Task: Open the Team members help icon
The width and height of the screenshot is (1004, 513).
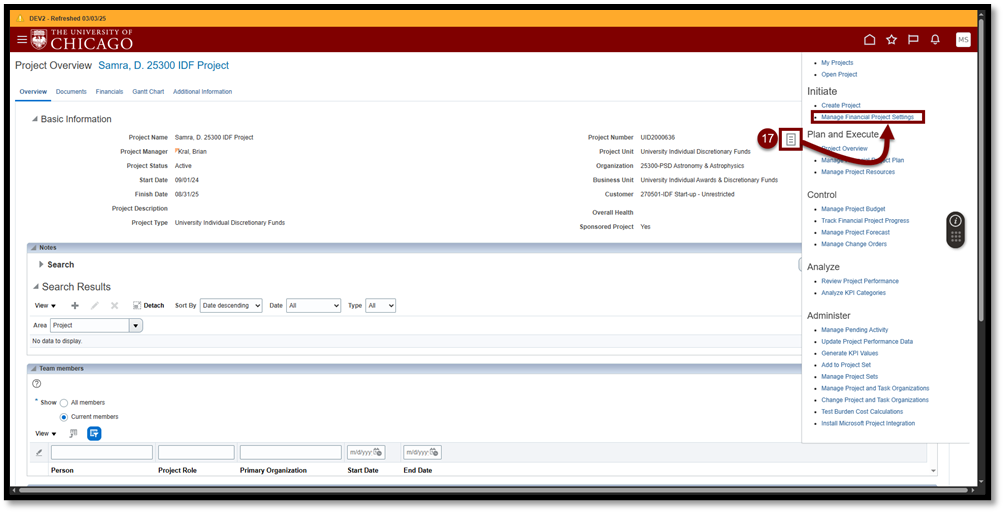Action: tap(37, 383)
